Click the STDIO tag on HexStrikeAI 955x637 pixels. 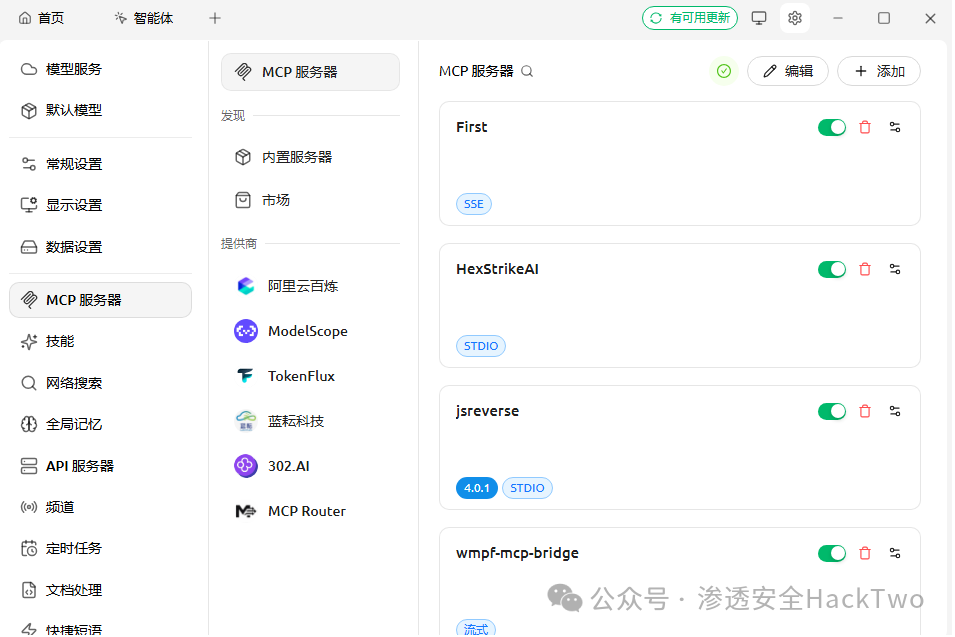pyautogui.click(x=481, y=346)
